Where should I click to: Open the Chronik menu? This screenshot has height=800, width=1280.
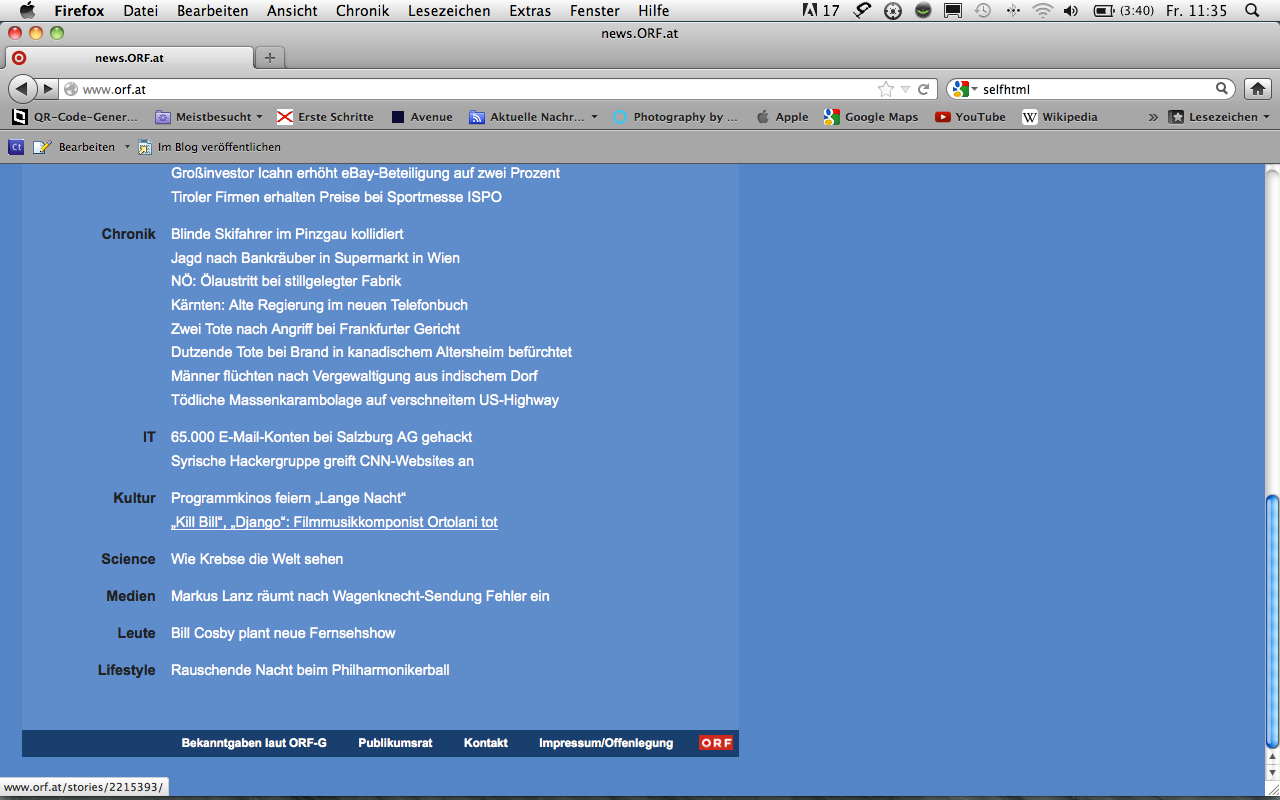pos(363,11)
